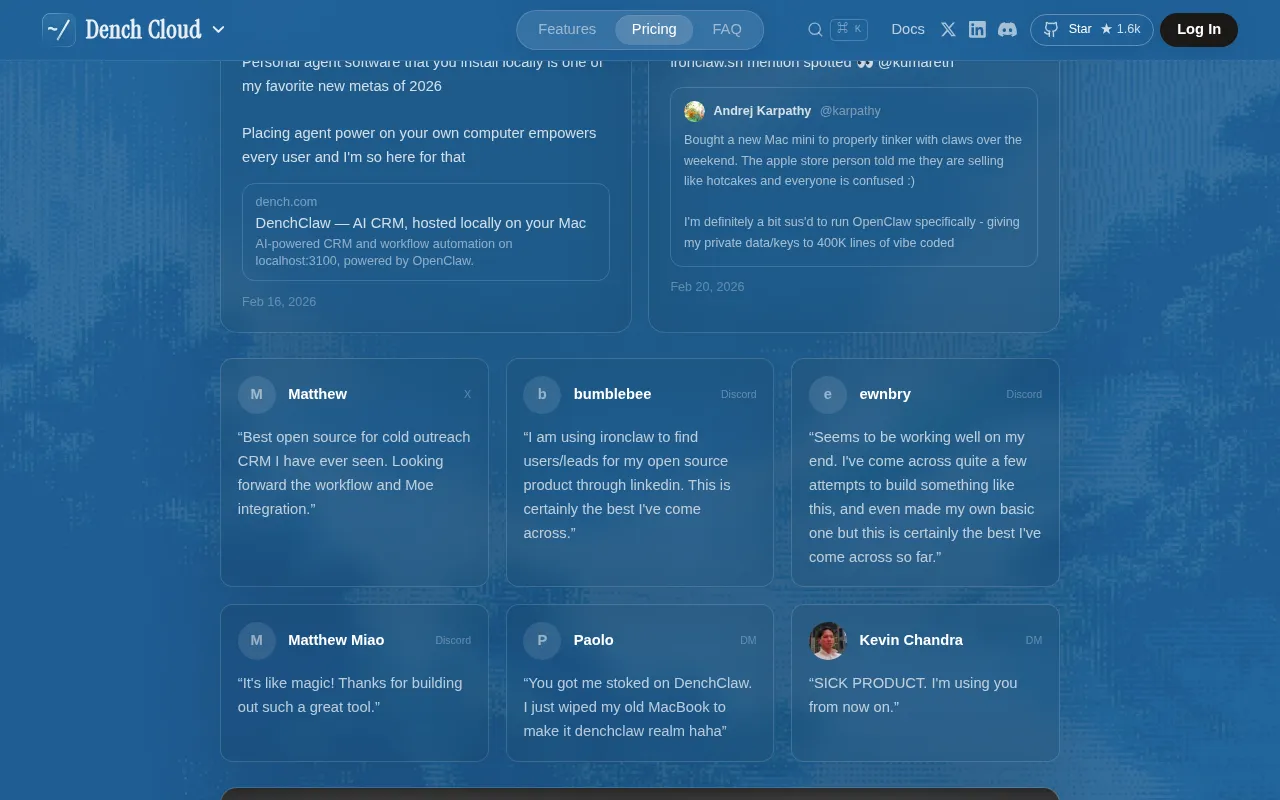Select the Pricing nav tab
This screenshot has height=800, width=1280.
click(x=654, y=29)
